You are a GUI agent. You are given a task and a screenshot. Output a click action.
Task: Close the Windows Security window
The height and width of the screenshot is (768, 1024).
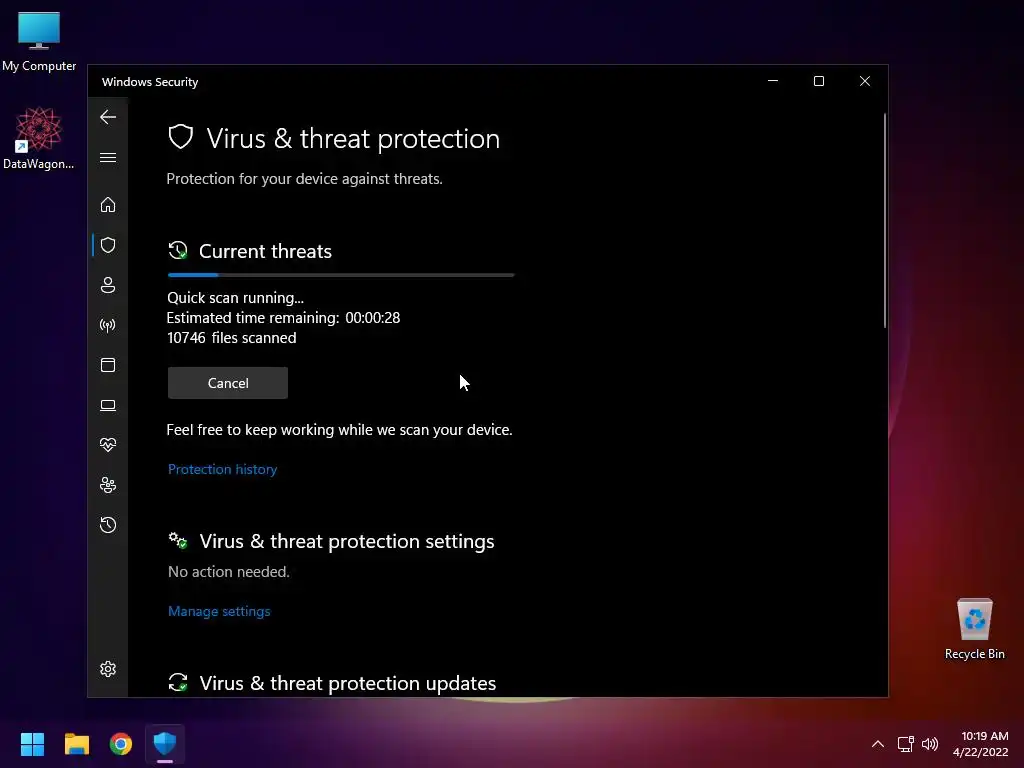(x=865, y=81)
